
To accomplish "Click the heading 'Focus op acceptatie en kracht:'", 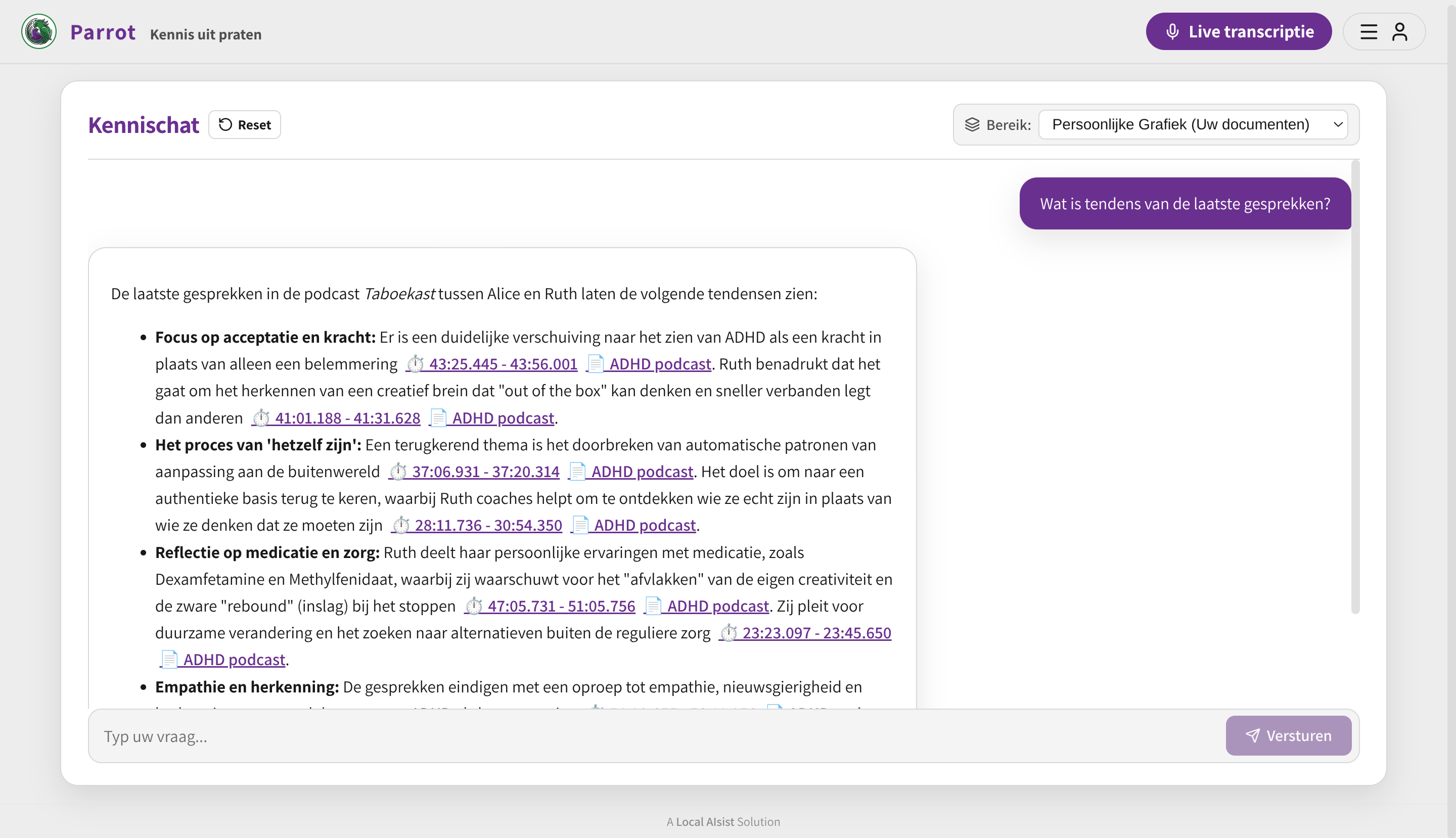I will coord(265,337).
